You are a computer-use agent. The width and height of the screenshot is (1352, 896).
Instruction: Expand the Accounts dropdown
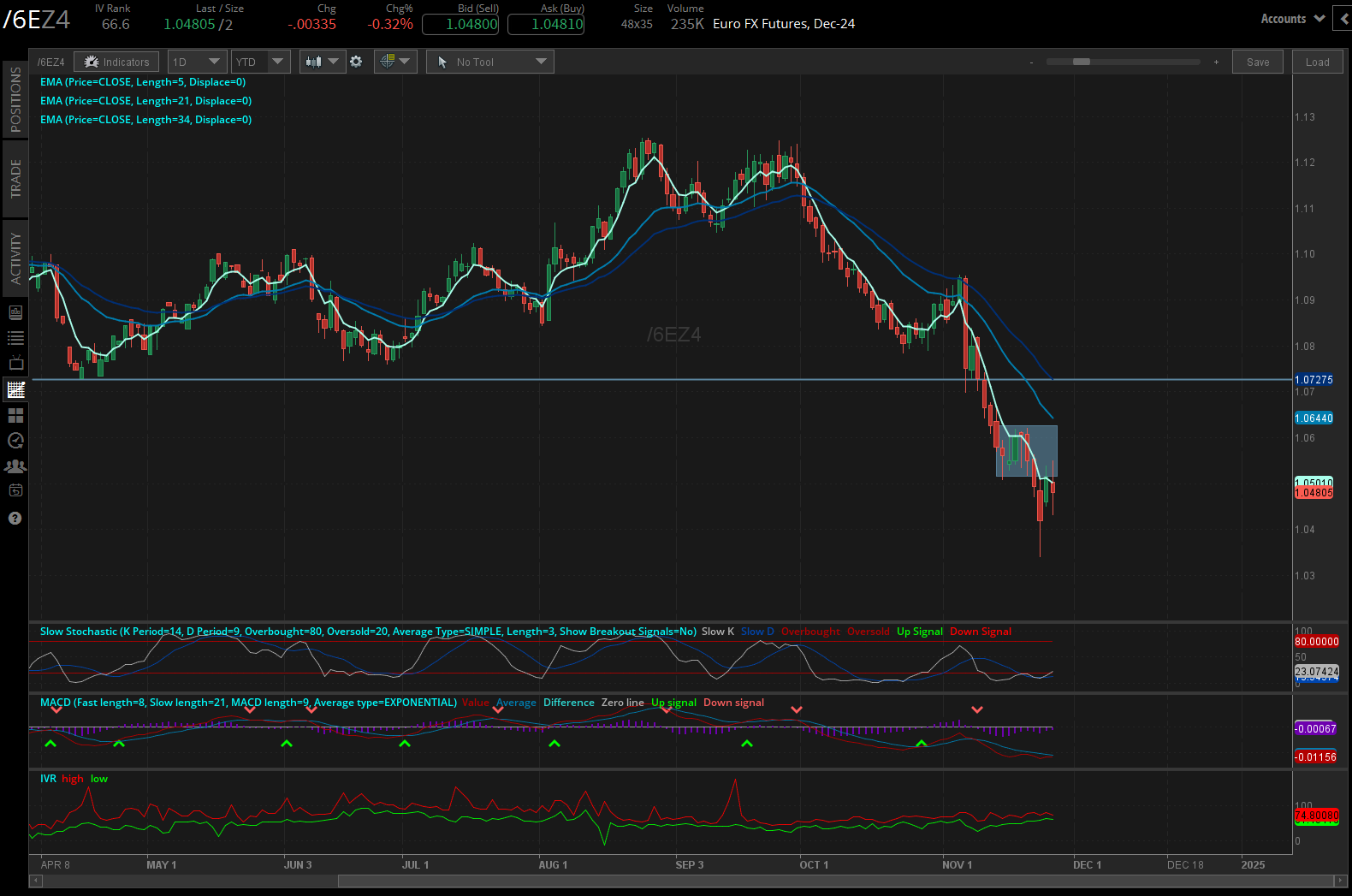pos(1292,19)
